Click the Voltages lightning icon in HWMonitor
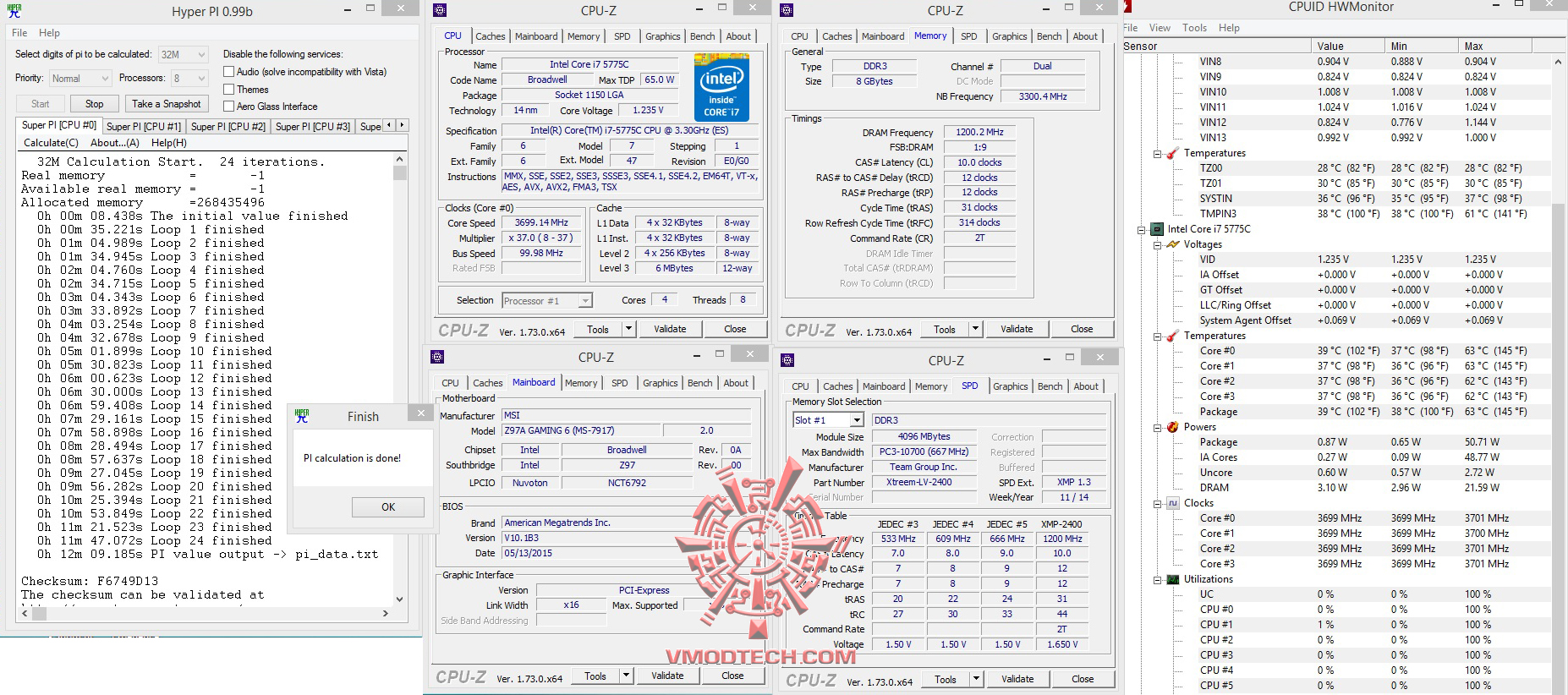Image resolution: width=1568 pixels, height=695 pixels. click(1172, 244)
